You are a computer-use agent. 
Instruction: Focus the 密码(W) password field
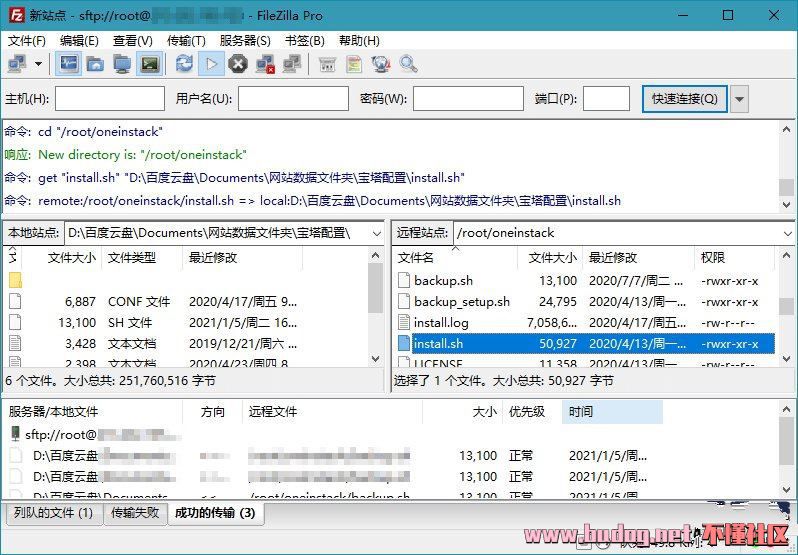[468, 98]
